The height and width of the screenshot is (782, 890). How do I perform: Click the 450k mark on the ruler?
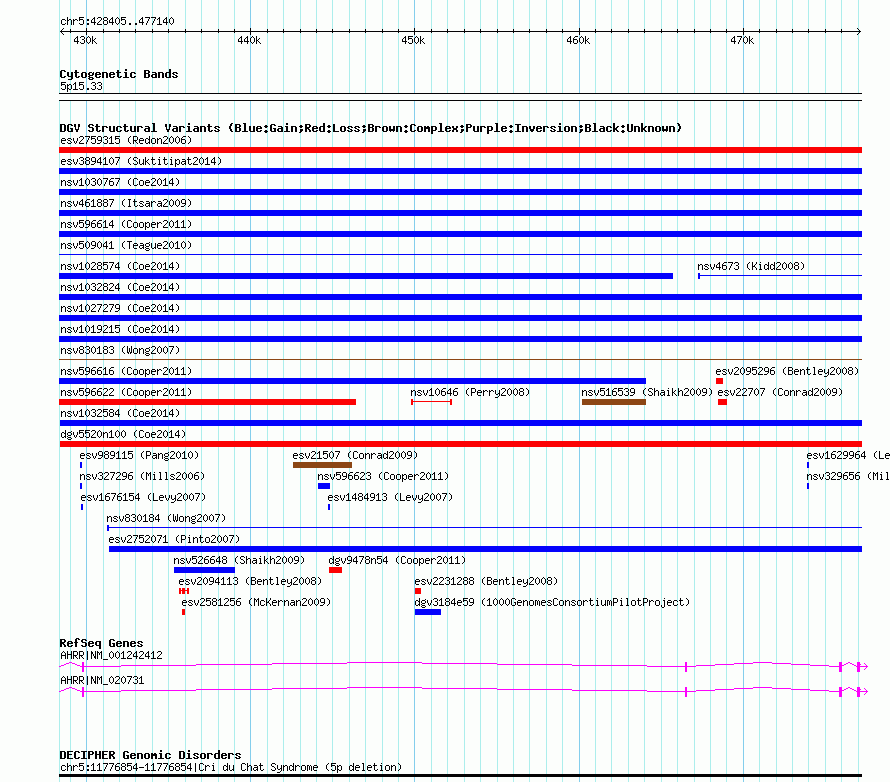413,40
